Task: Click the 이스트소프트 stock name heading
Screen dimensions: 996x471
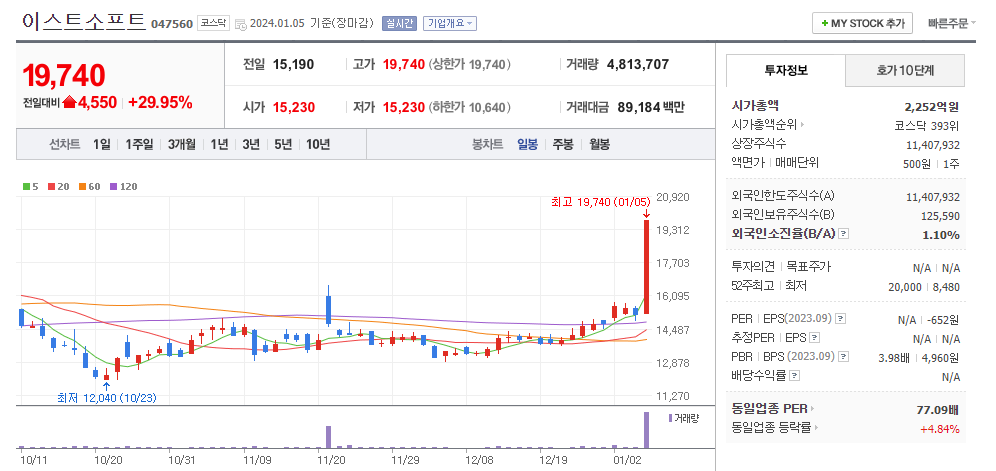Action: pos(83,21)
